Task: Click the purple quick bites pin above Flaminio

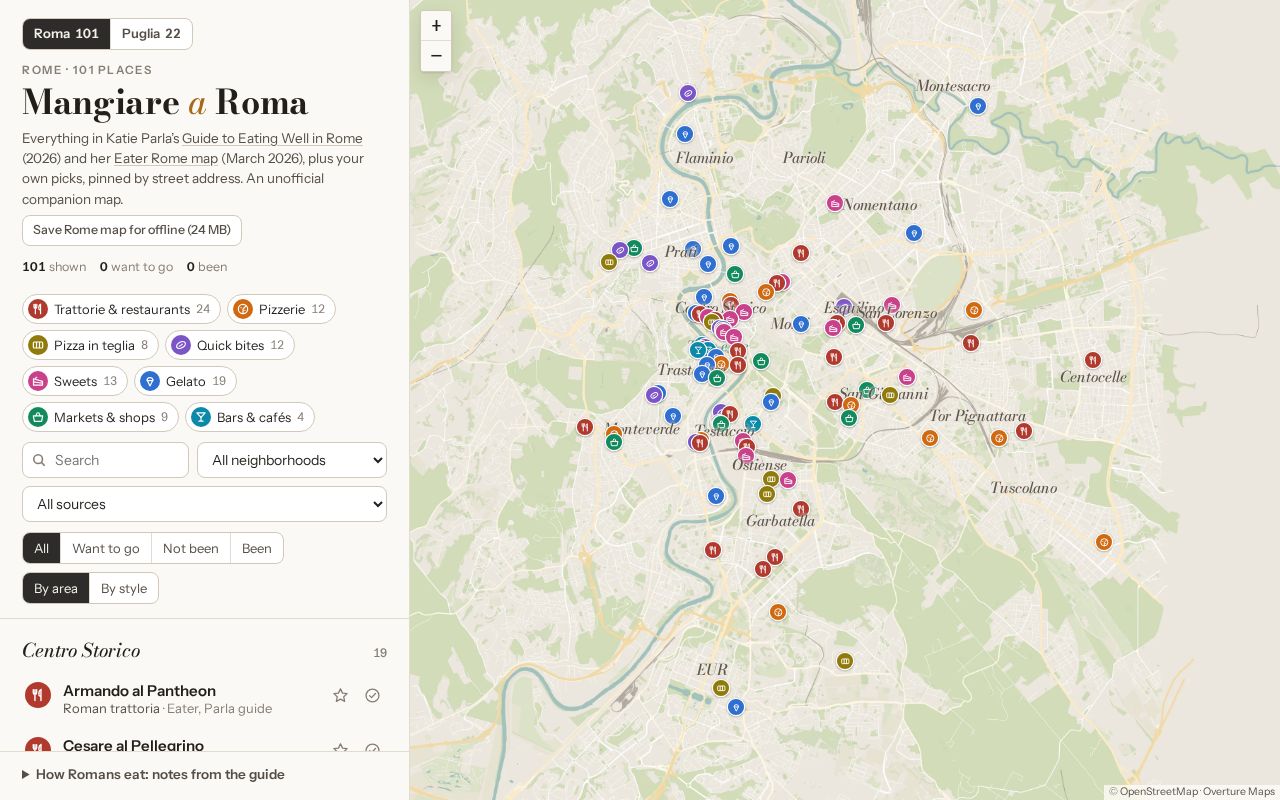Action: [x=688, y=93]
